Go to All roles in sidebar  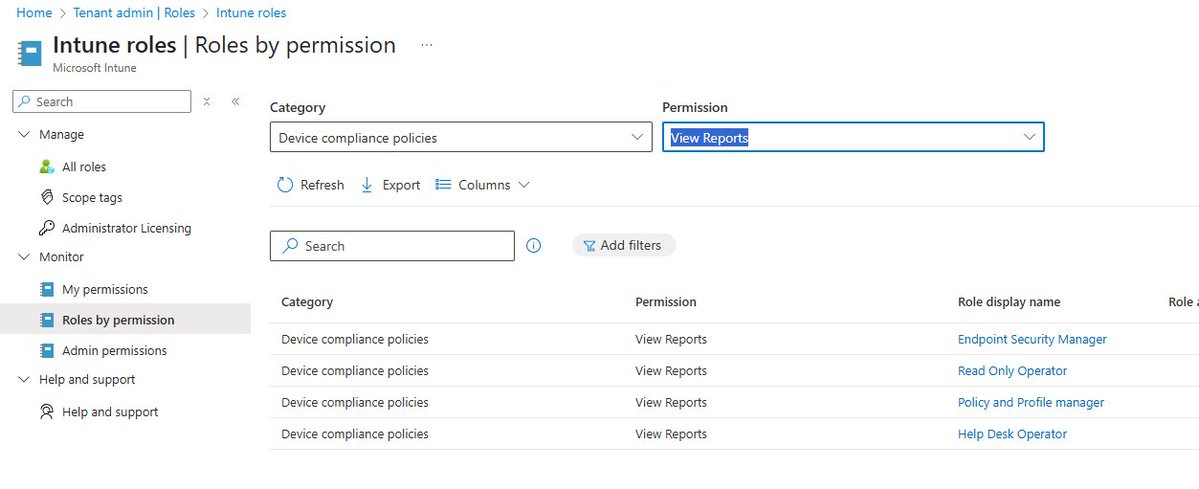coord(84,167)
